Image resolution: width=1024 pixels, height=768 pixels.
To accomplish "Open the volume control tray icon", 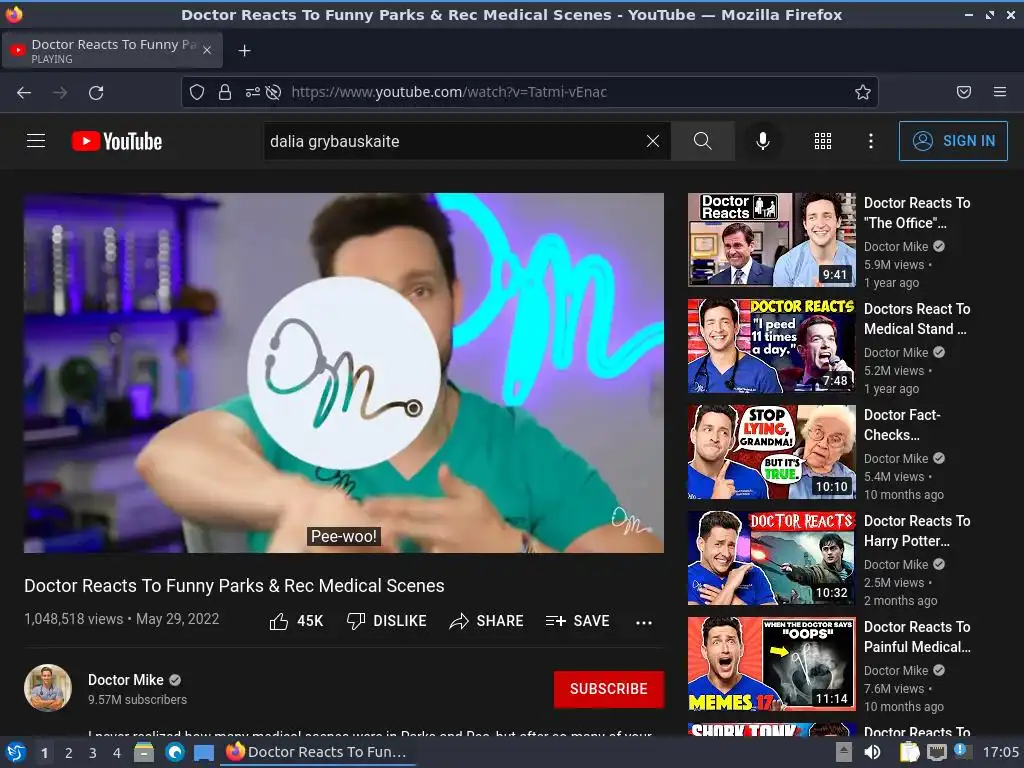I will 872,752.
